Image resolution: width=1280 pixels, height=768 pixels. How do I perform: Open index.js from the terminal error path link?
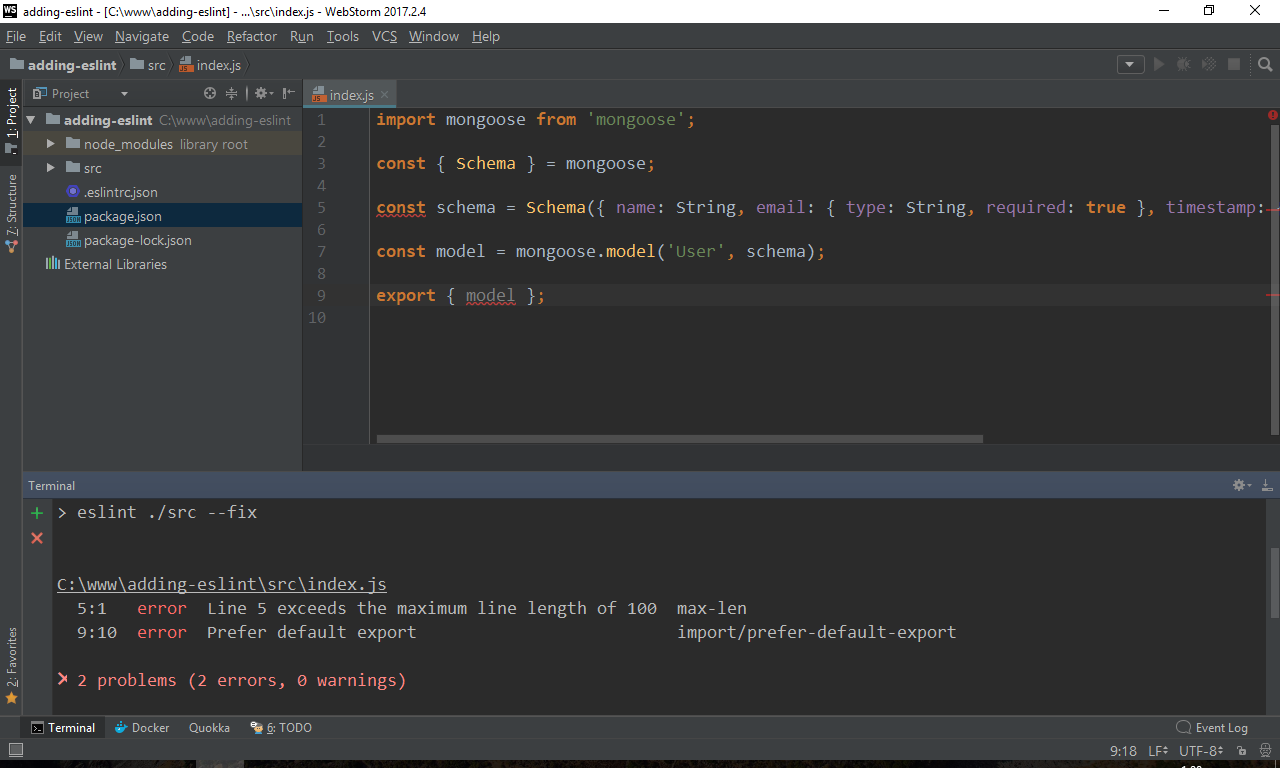click(x=220, y=583)
